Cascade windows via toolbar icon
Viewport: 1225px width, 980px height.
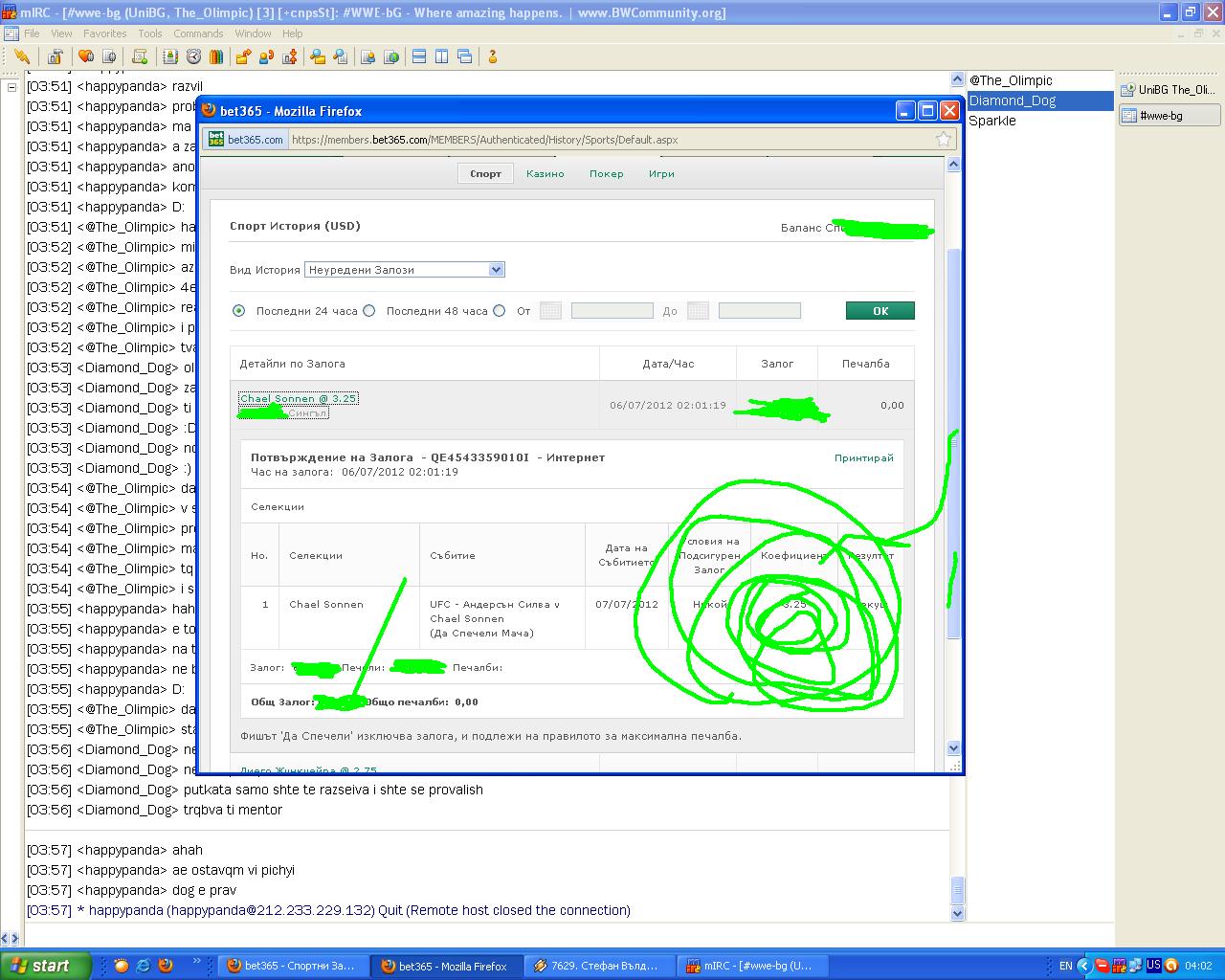point(464,56)
